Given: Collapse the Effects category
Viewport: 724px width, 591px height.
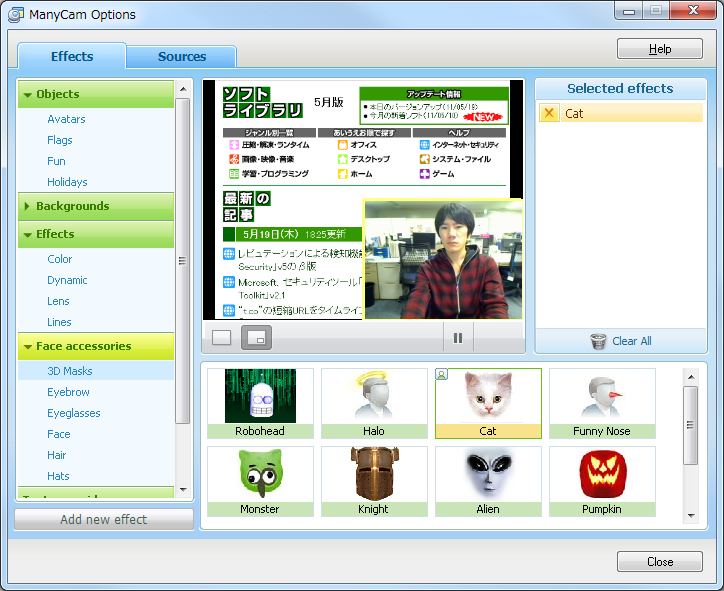Looking at the screenshot, I should (x=96, y=234).
